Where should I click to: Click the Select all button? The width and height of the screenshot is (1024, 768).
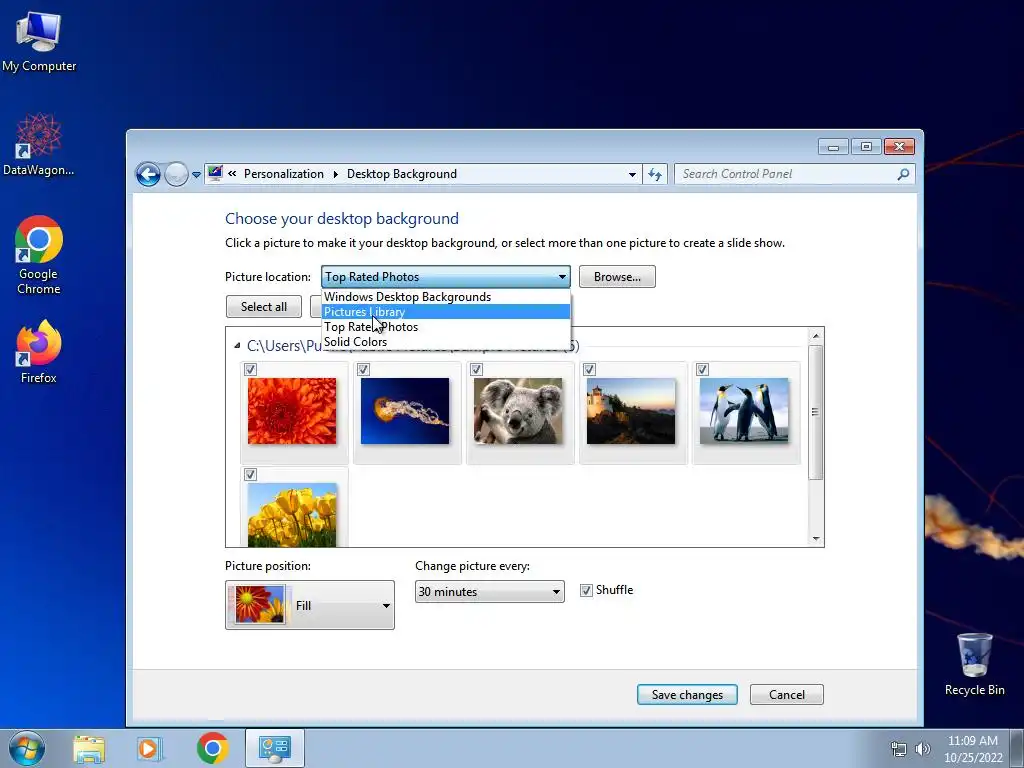264,307
